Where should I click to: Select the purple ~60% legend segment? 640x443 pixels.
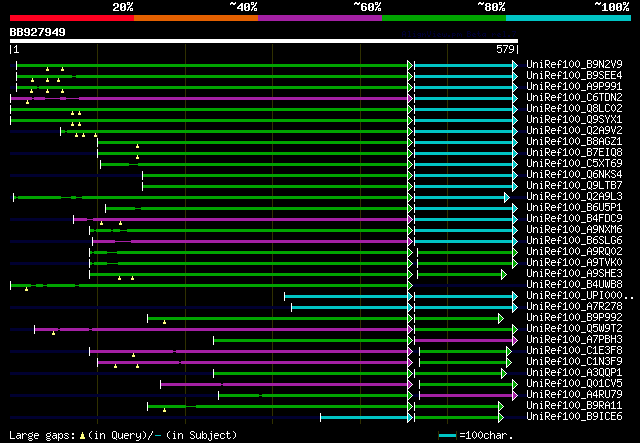[320, 18]
